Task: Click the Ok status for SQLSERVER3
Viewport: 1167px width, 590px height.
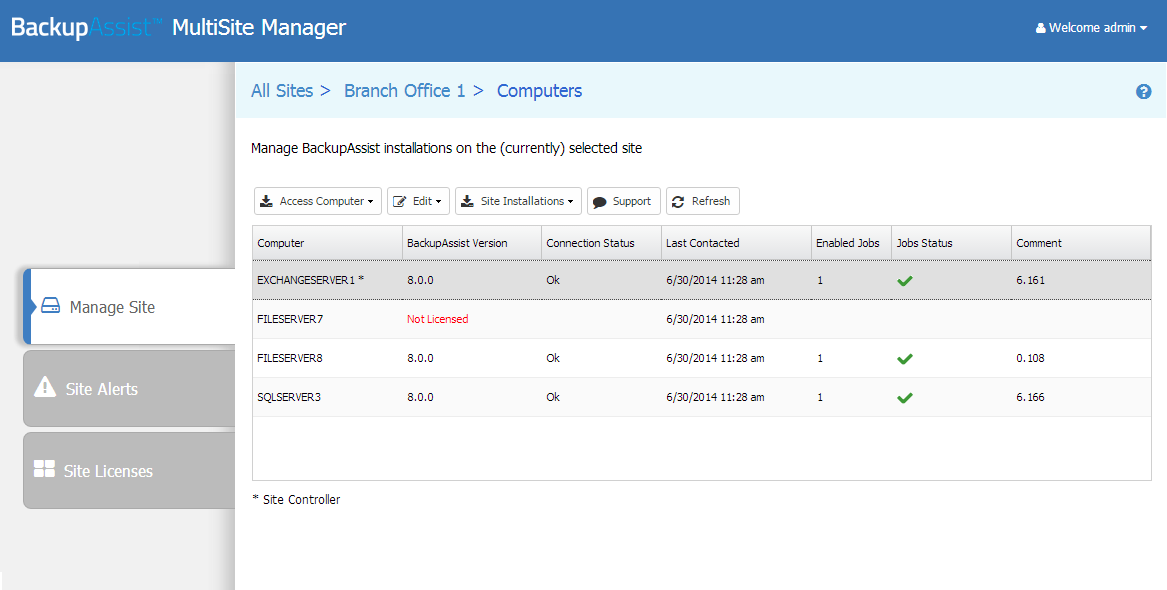Action: [553, 397]
